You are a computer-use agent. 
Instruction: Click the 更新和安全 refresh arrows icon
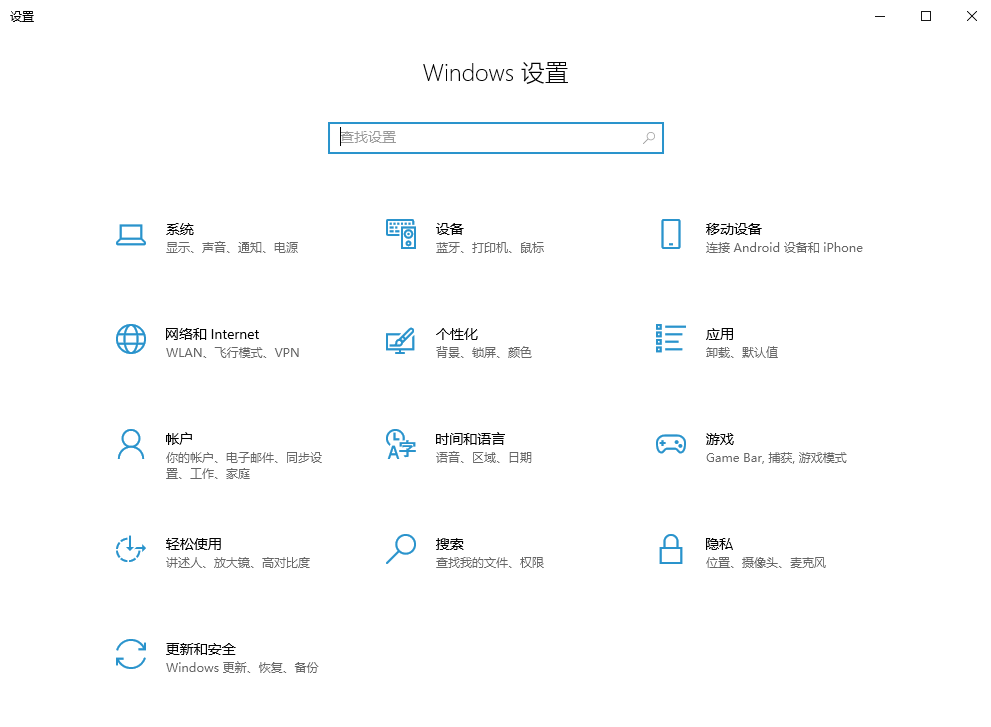click(131, 654)
